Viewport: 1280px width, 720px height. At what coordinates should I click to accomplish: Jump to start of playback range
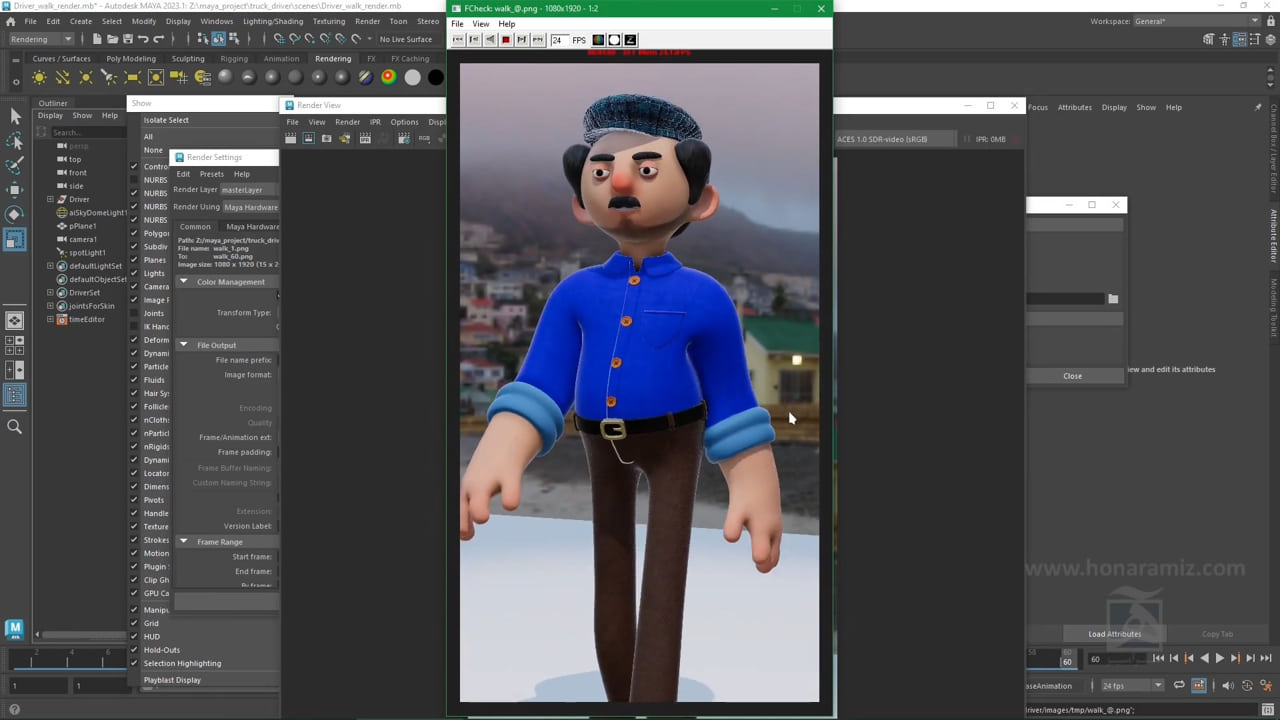1158,658
